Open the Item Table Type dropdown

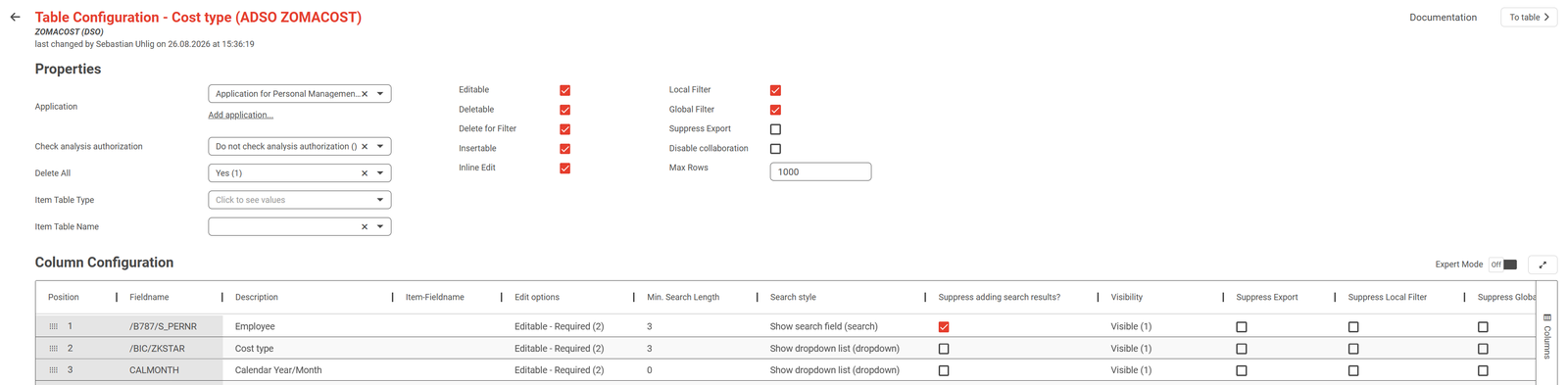click(300, 200)
